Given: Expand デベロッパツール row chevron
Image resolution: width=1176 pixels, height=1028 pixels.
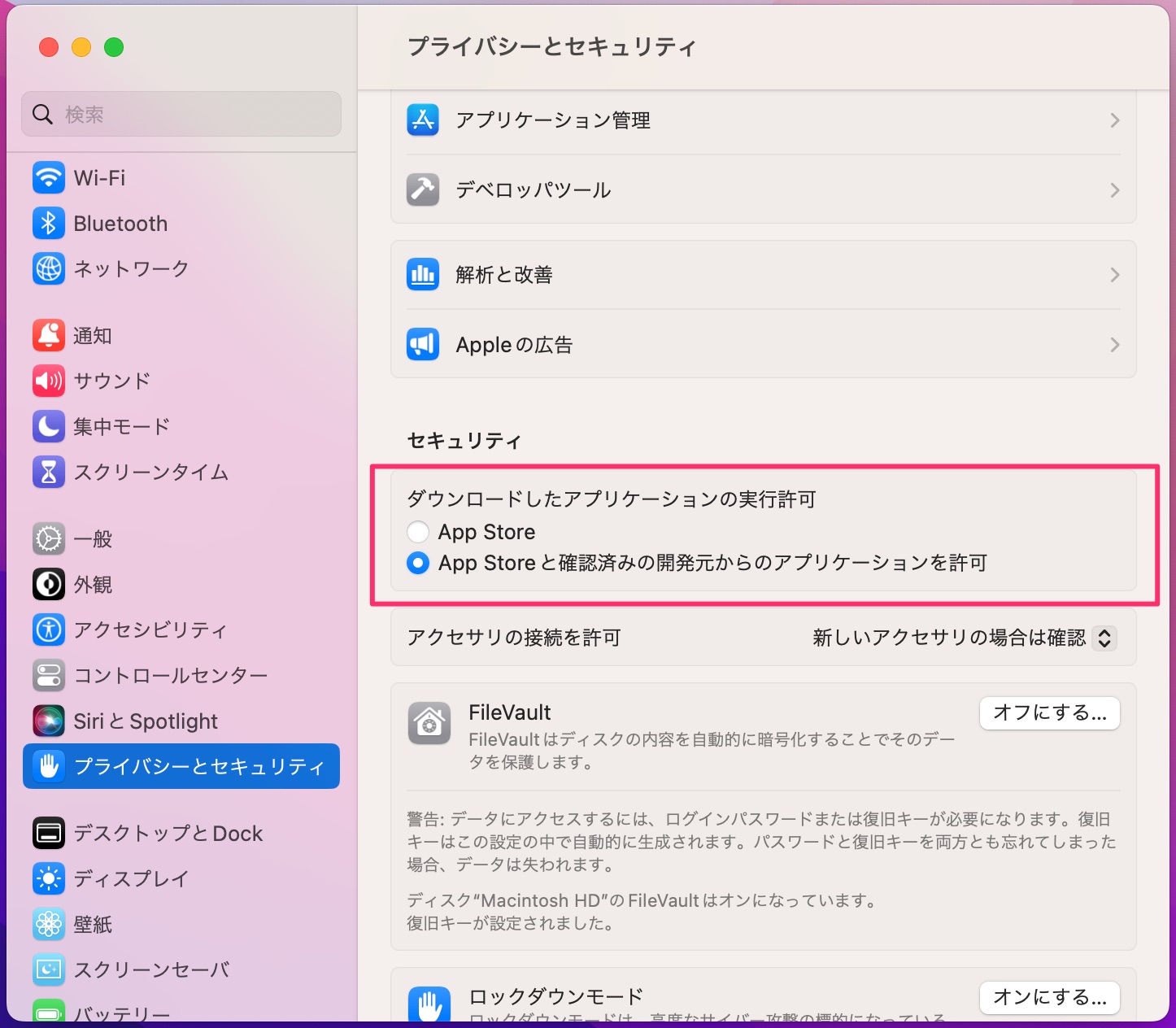Looking at the screenshot, I should tap(1115, 190).
